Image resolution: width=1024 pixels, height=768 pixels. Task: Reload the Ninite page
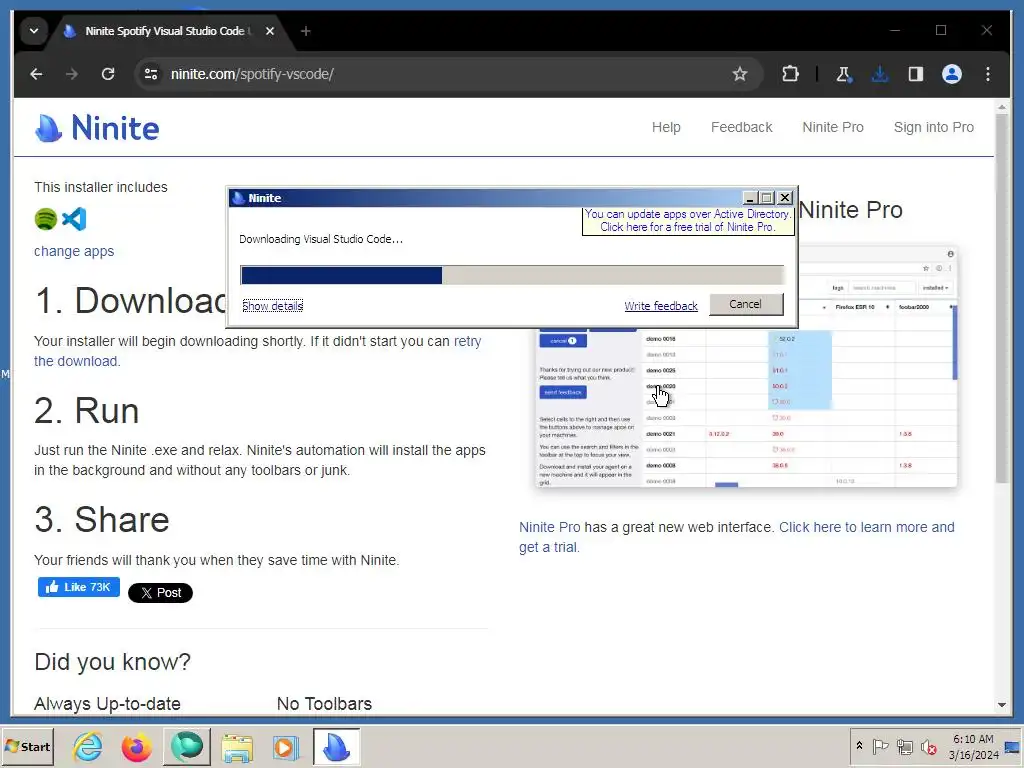[108, 74]
